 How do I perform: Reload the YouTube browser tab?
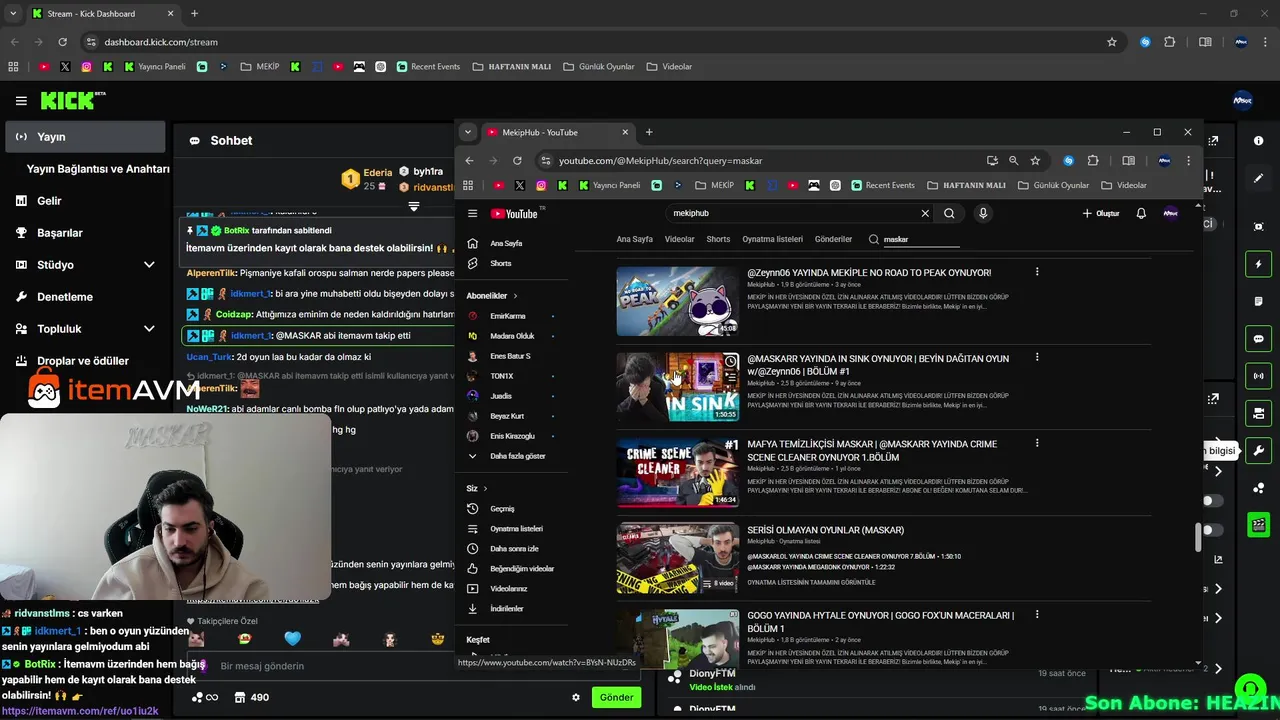(517, 160)
